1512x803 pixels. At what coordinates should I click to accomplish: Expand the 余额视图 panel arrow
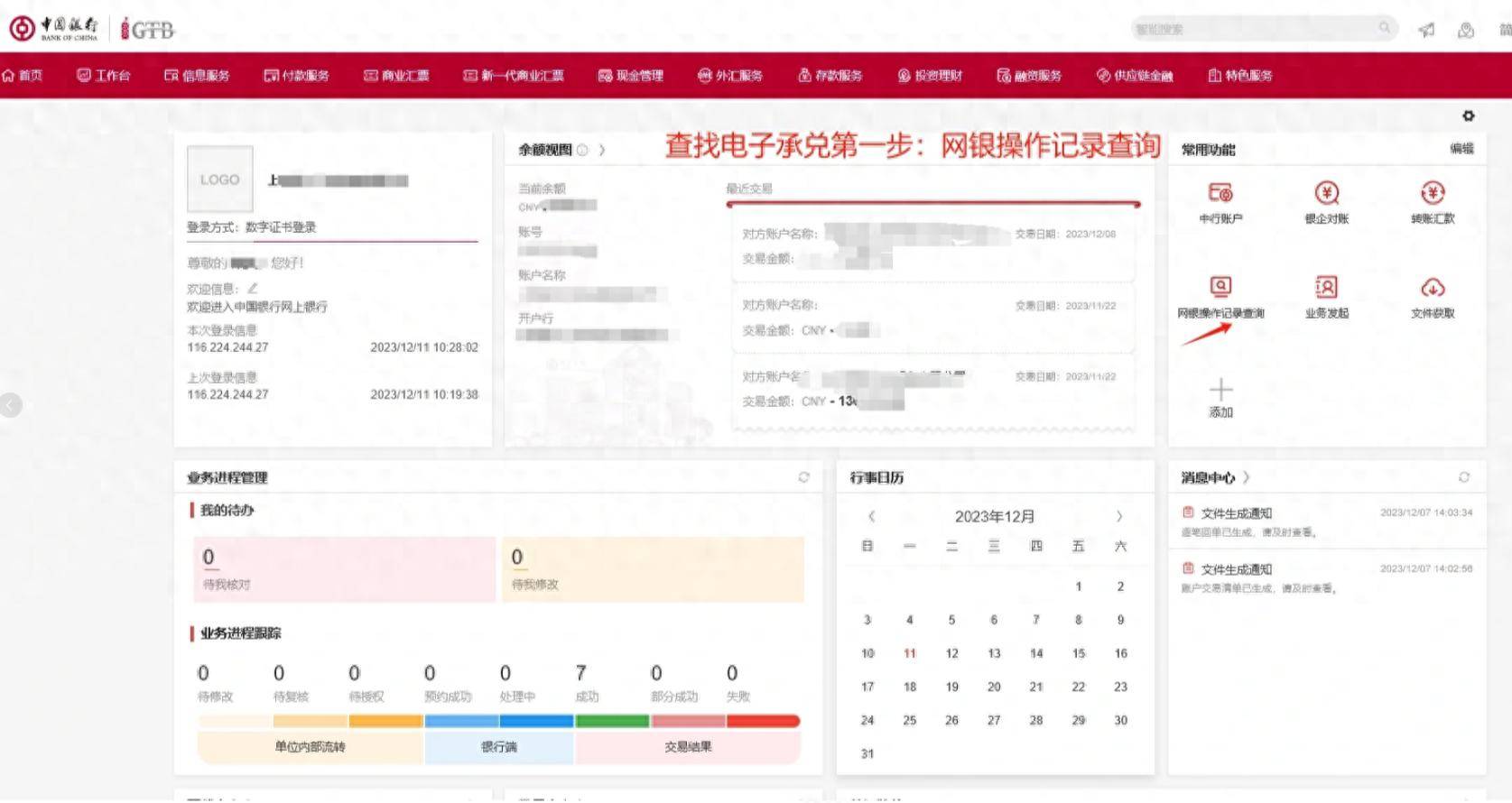[602, 150]
